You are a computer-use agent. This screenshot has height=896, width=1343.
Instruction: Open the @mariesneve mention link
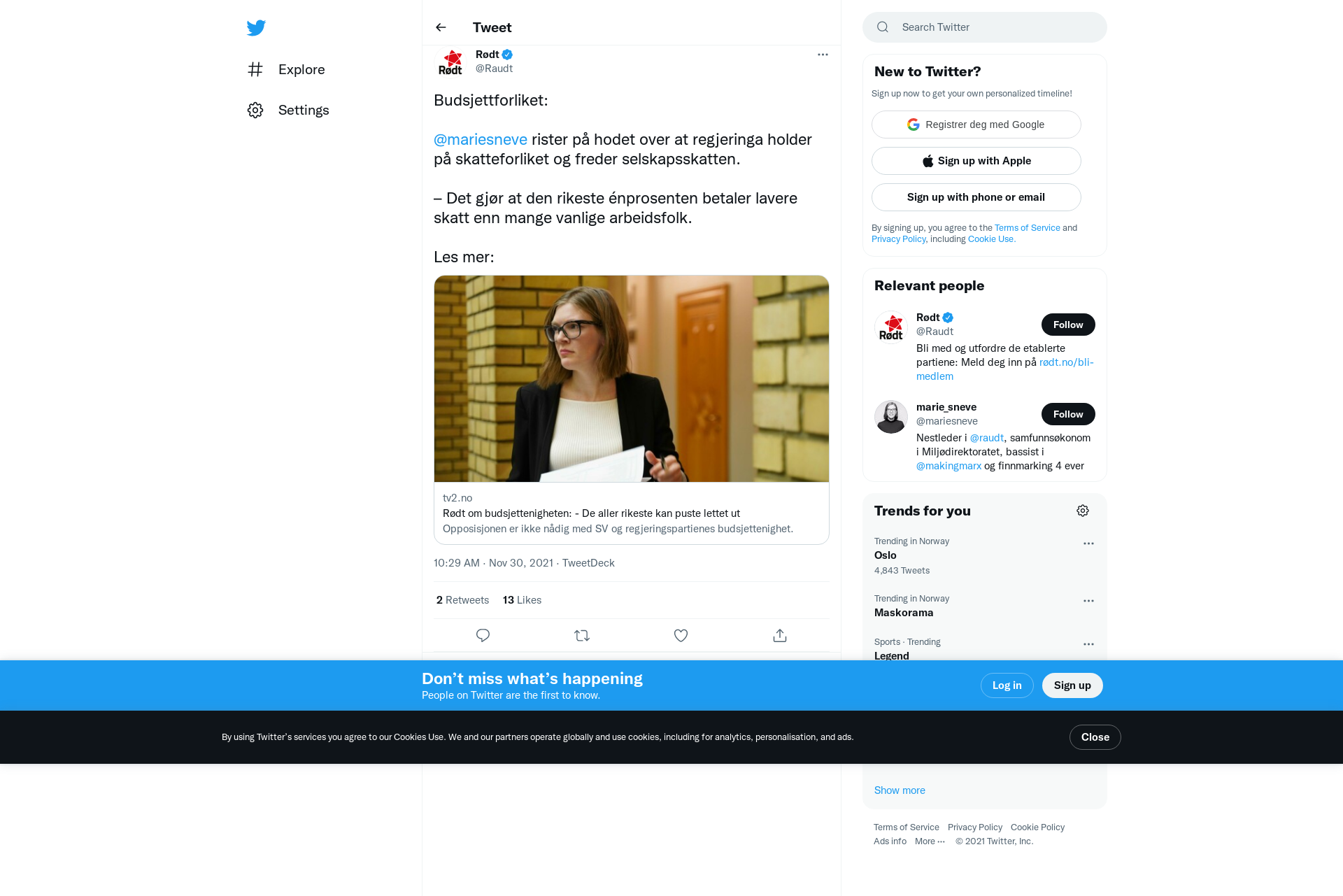pyautogui.click(x=481, y=139)
